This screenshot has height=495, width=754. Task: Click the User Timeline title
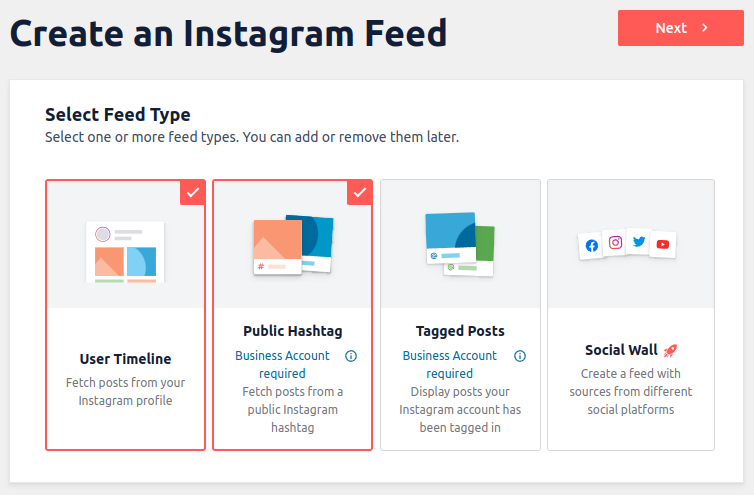point(125,359)
